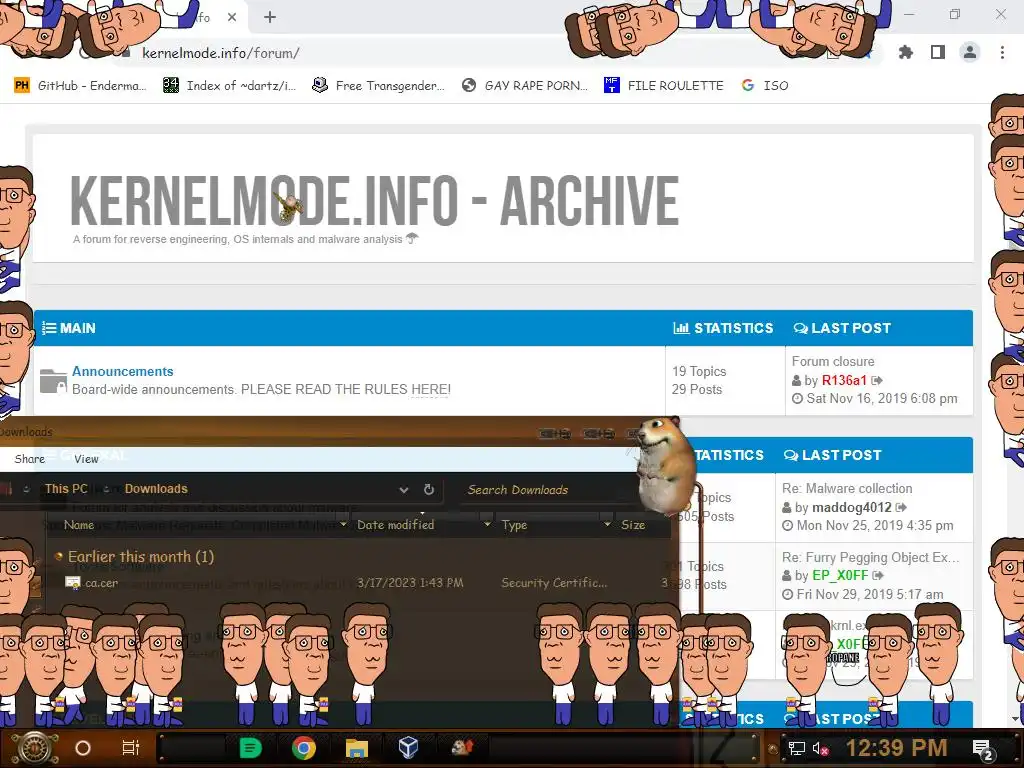Viewport: 1024px width, 768px height.
Task: Follow the rules HERE link
Action: tap(430, 389)
